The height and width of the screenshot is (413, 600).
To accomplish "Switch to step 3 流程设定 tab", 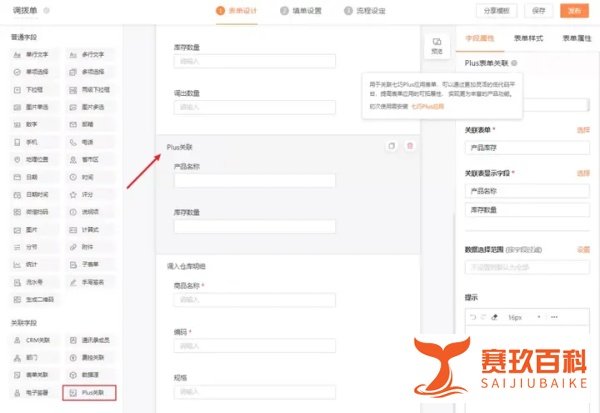I will (x=365, y=11).
